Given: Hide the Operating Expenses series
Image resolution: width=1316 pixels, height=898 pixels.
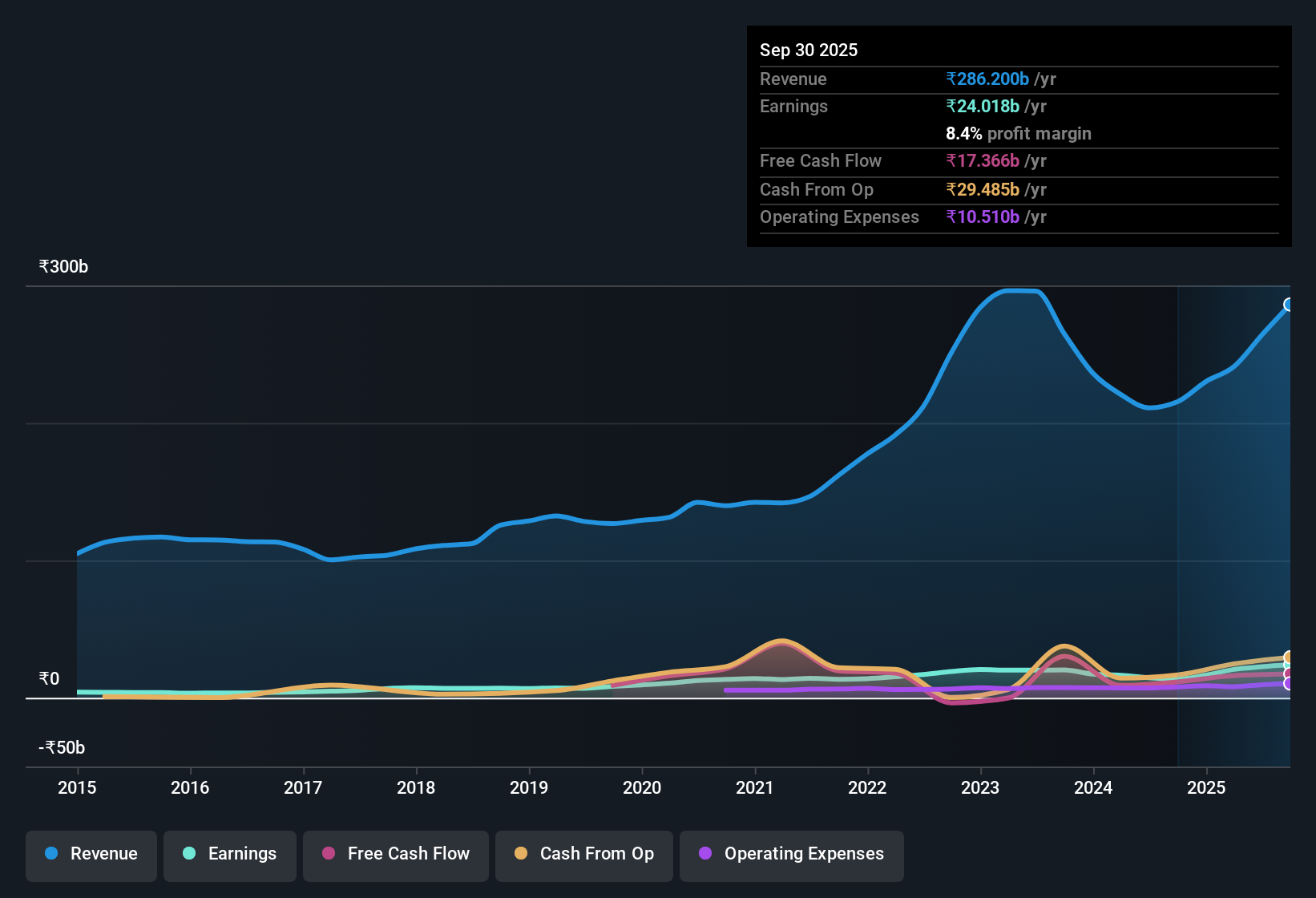Looking at the screenshot, I should tap(791, 854).
